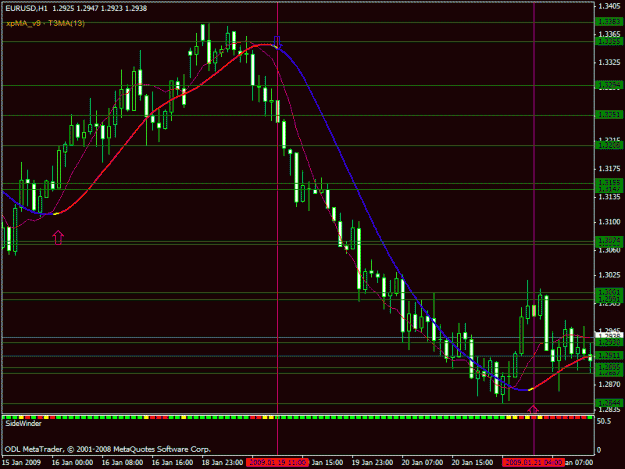Click the green 1.2911 price level tag

(609, 355)
